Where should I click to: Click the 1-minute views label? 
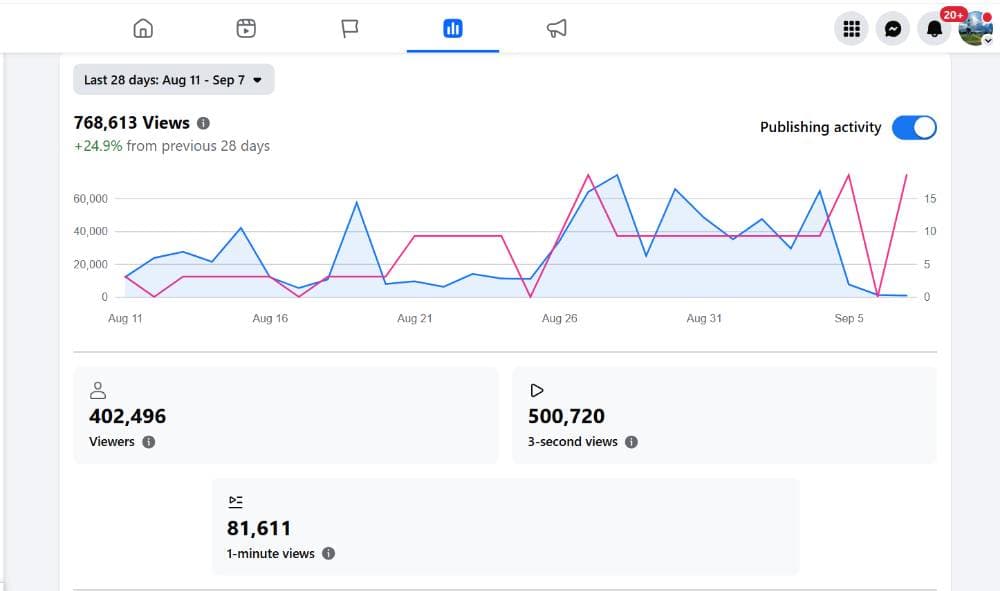[270, 553]
